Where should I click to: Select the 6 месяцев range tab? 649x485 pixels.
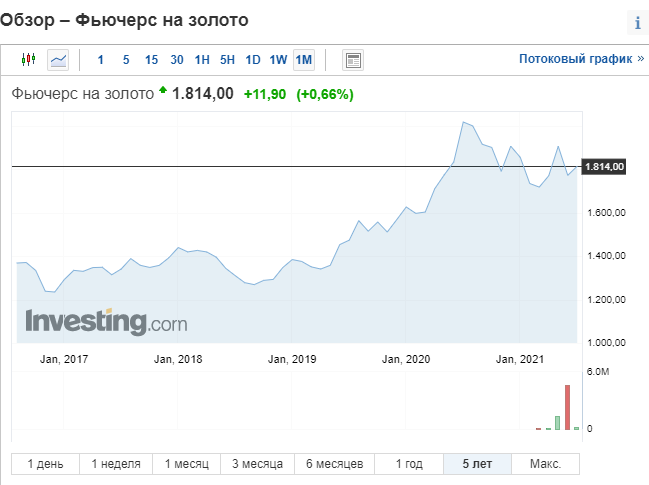334,464
